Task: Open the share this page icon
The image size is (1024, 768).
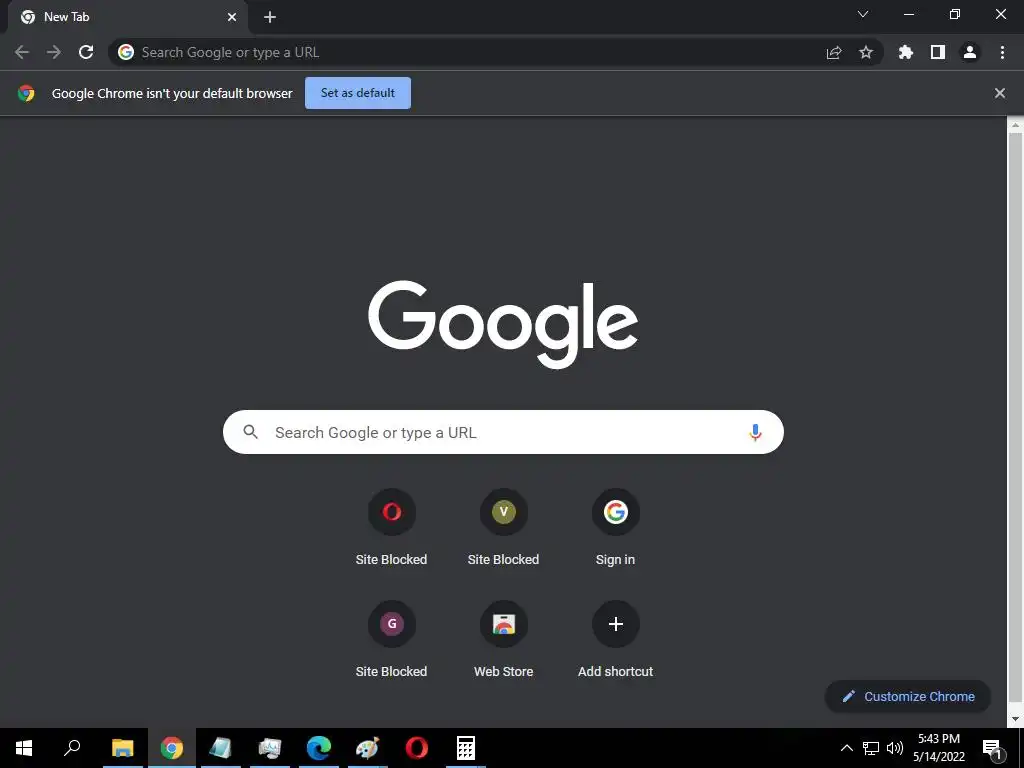Action: (834, 52)
